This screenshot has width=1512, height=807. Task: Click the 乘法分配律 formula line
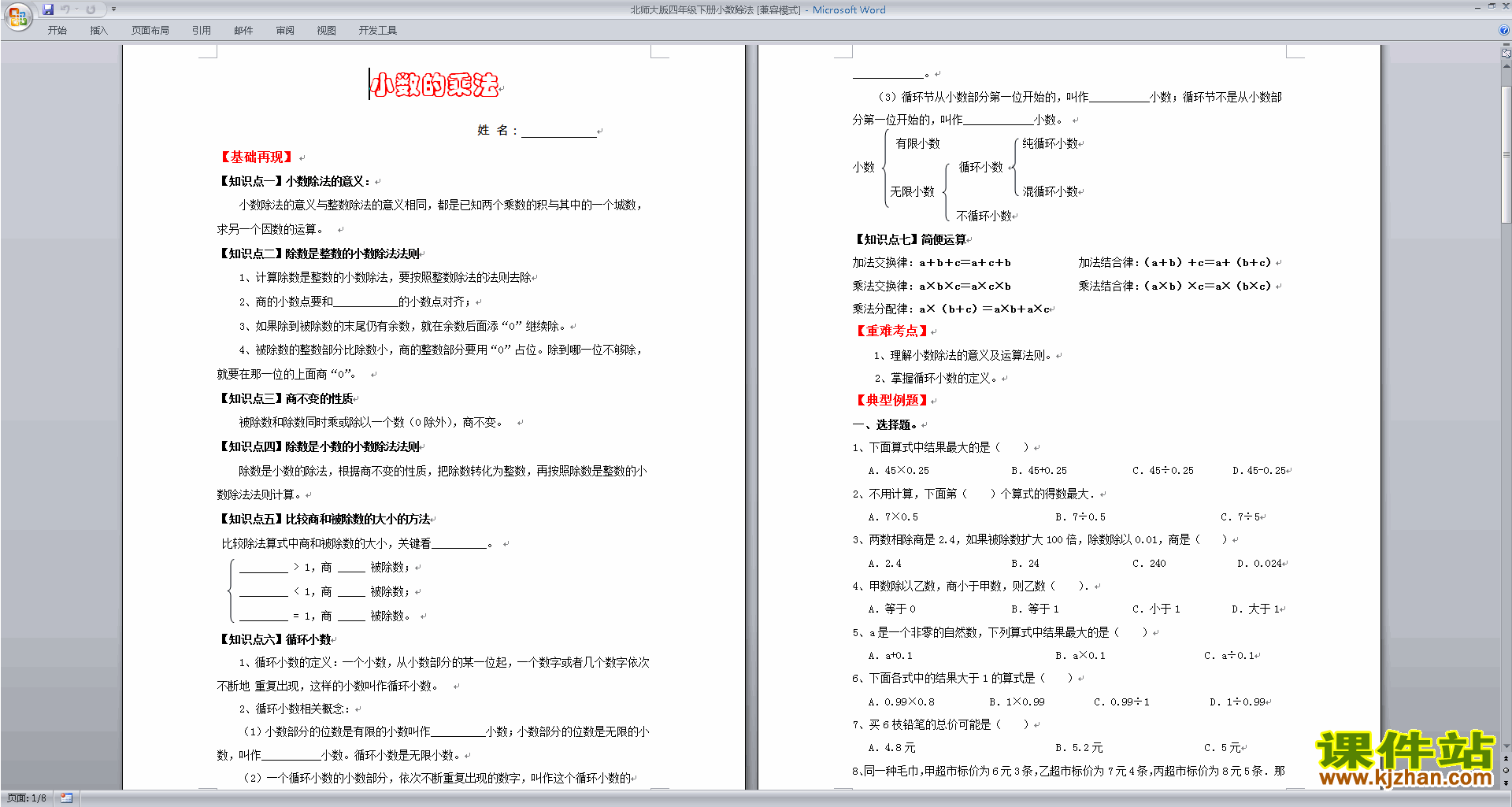(951, 309)
